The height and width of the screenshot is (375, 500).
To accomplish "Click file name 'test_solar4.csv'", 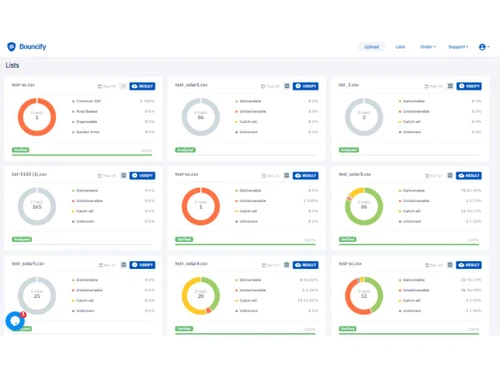I will click(191, 264).
